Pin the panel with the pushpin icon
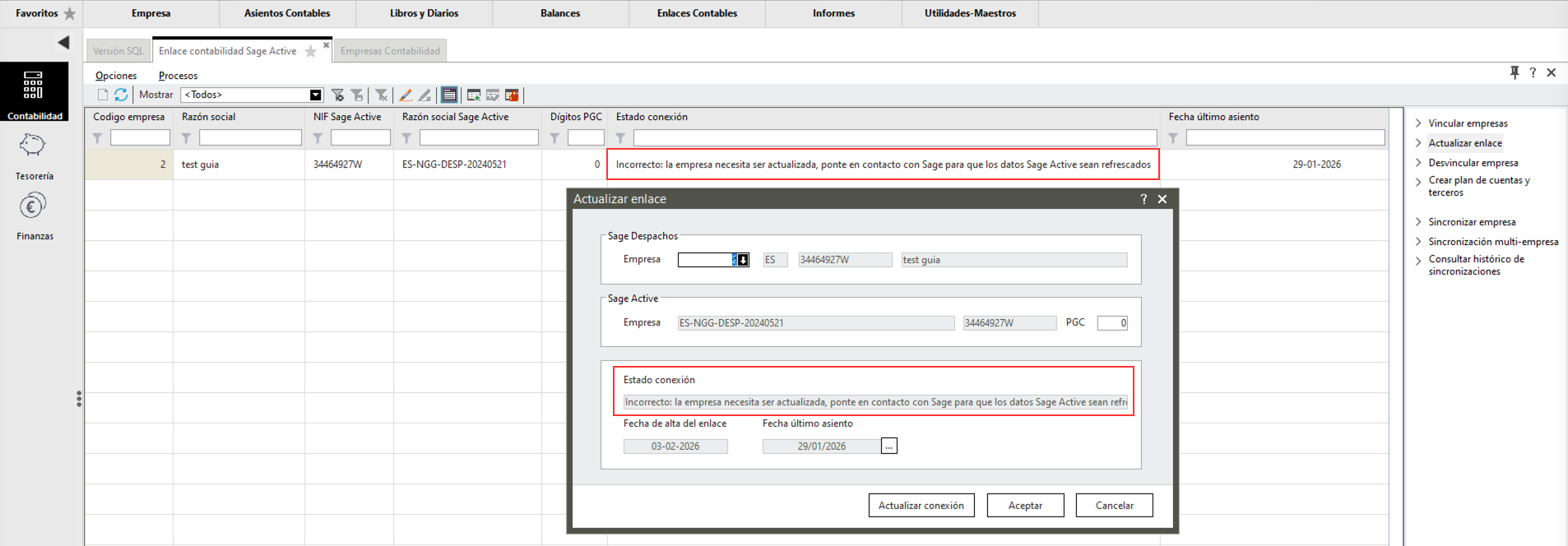This screenshot has width=1568, height=546. click(1514, 72)
